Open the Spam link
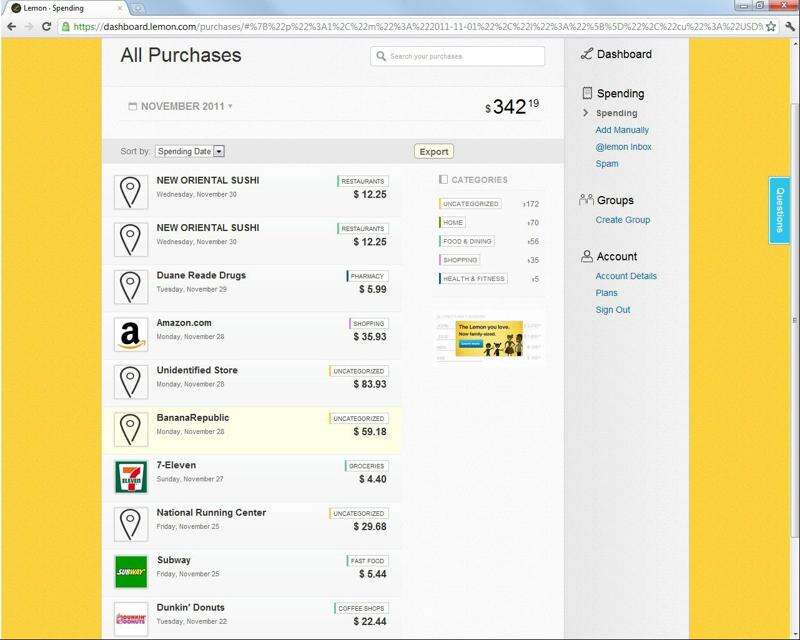 [607, 164]
